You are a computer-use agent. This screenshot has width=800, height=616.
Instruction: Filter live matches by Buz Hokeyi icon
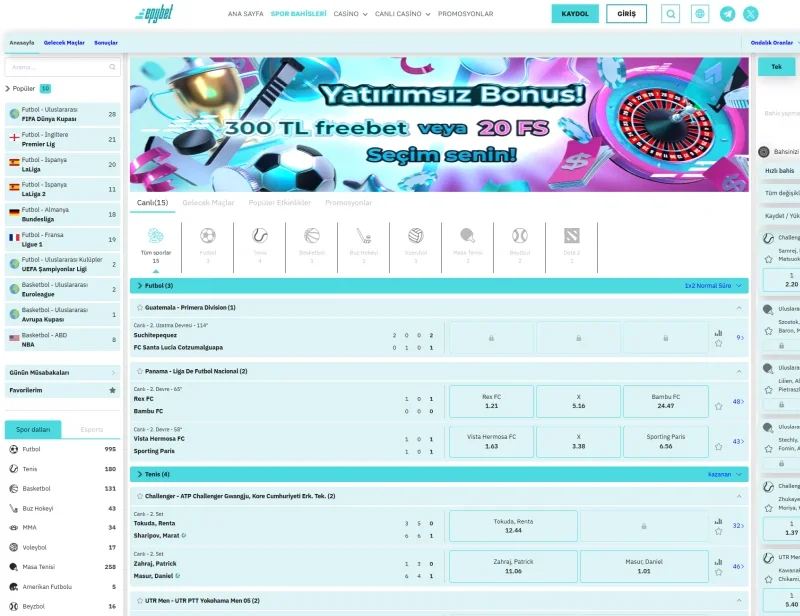pyautogui.click(x=364, y=236)
